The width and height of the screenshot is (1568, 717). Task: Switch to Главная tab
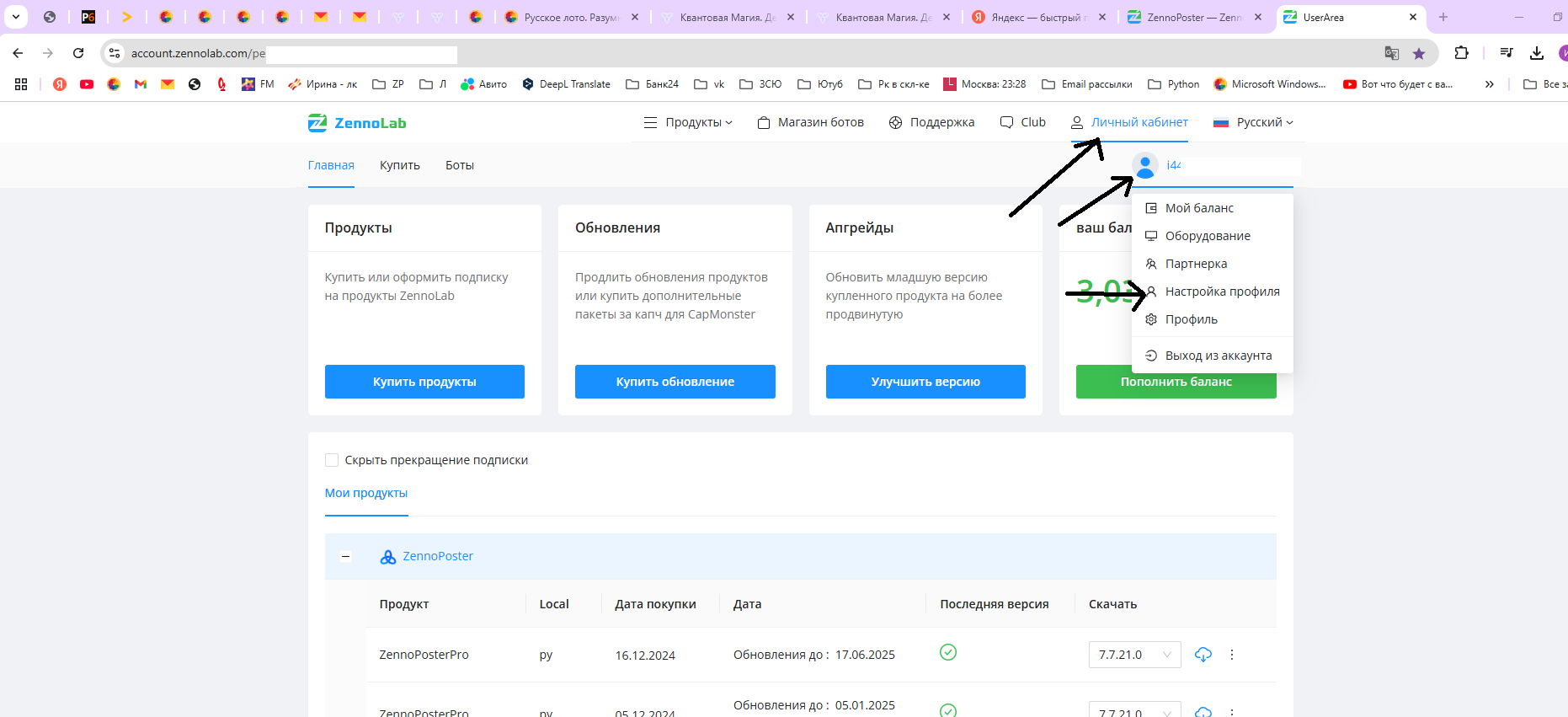[331, 165]
